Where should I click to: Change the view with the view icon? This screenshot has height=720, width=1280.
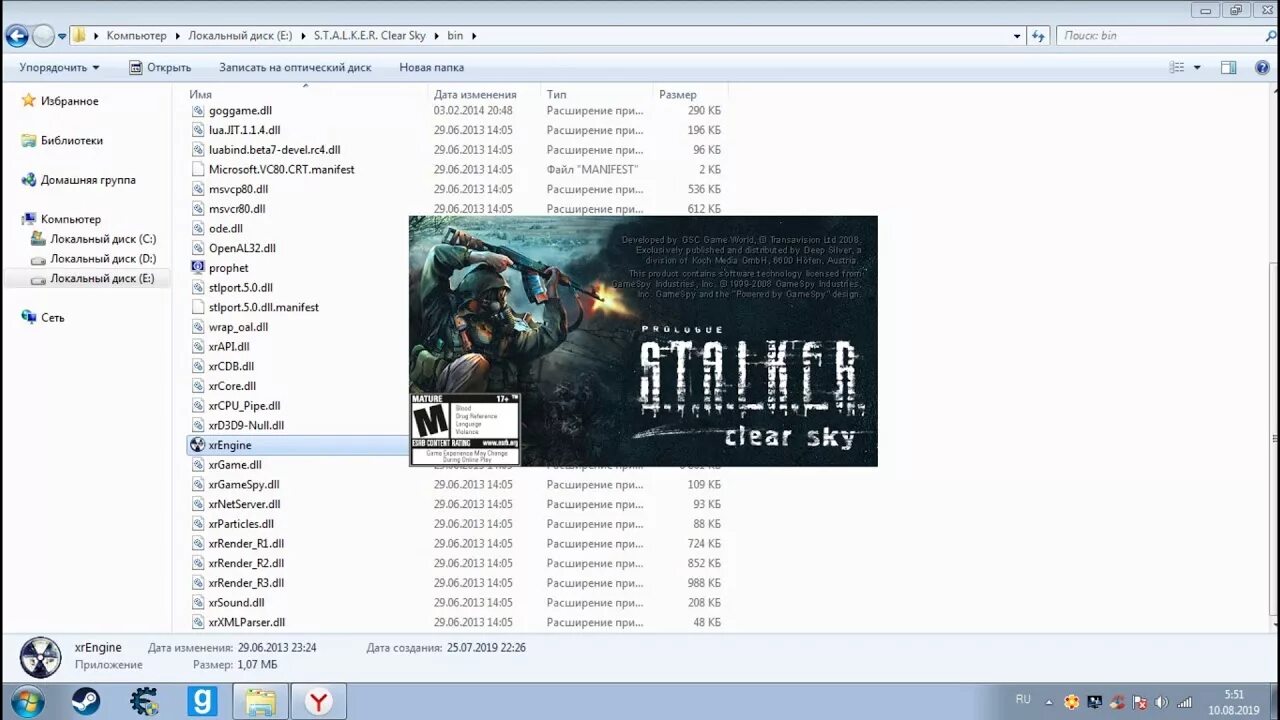pyautogui.click(x=1177, y=67)
